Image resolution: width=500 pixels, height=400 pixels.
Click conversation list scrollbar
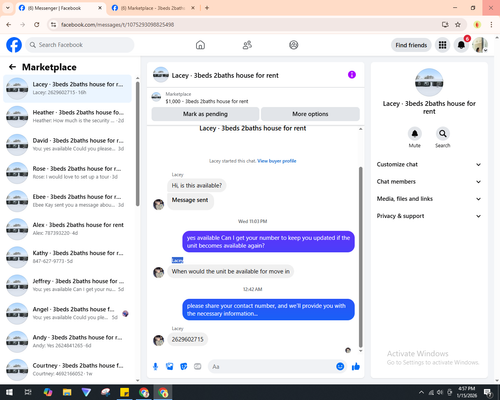pos(138,143)
